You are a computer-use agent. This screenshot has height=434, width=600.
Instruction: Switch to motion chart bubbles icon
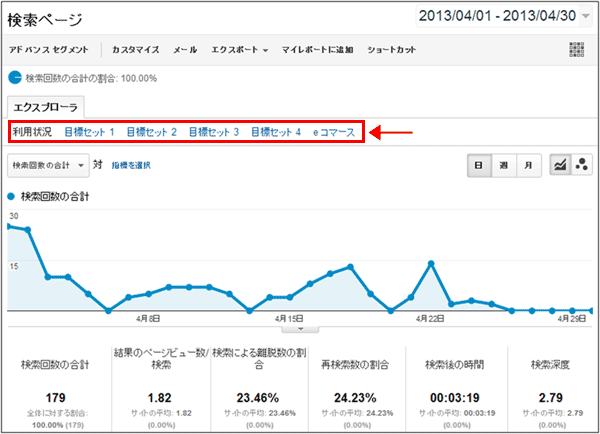click(581, 165)
